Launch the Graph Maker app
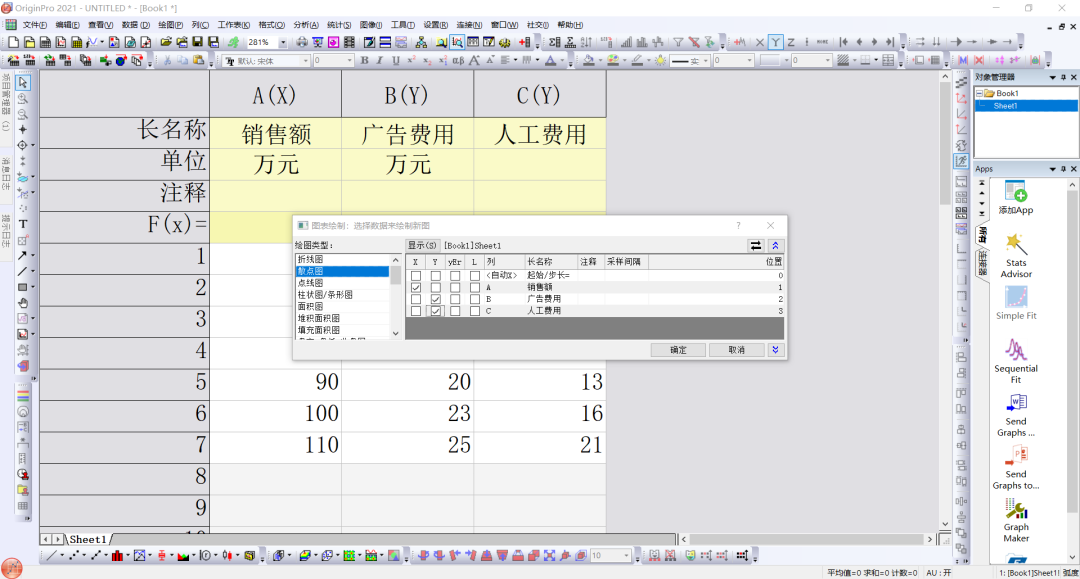 click(1016, 509)
